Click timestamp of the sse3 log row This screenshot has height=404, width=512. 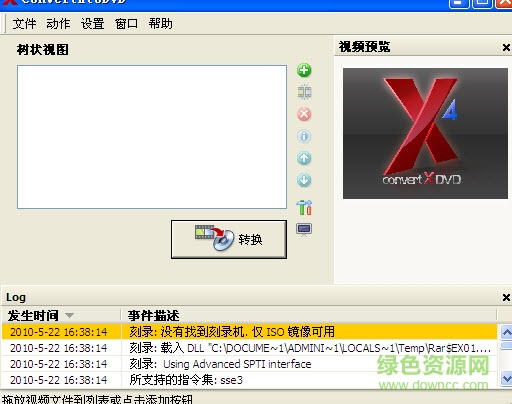(x=59, y=380)
